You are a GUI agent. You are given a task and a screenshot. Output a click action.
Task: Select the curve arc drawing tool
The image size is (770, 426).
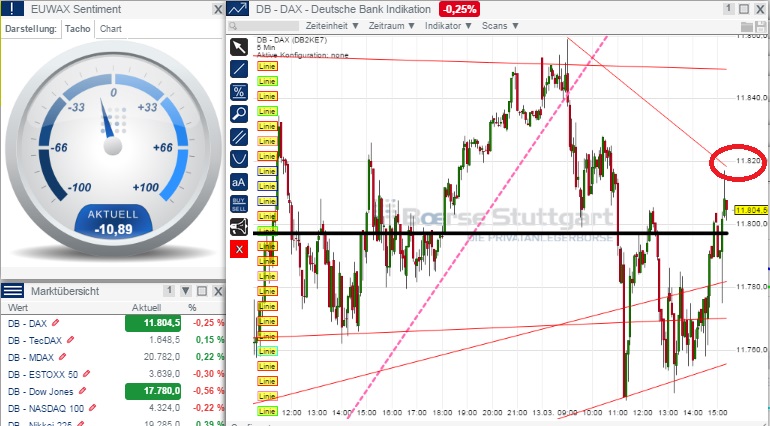pos(239,159)
